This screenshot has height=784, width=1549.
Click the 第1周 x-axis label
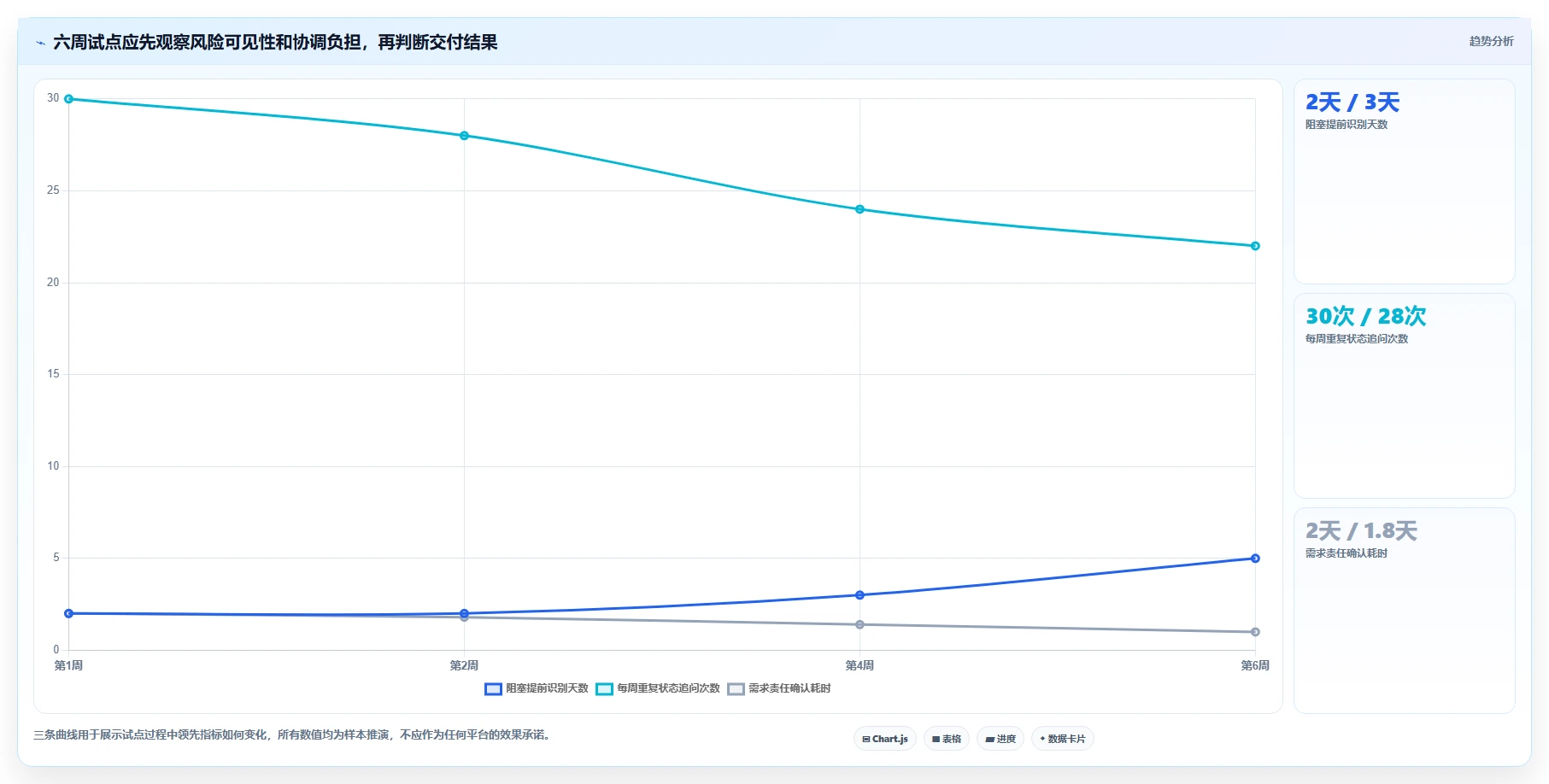click(x=68, y=665)
